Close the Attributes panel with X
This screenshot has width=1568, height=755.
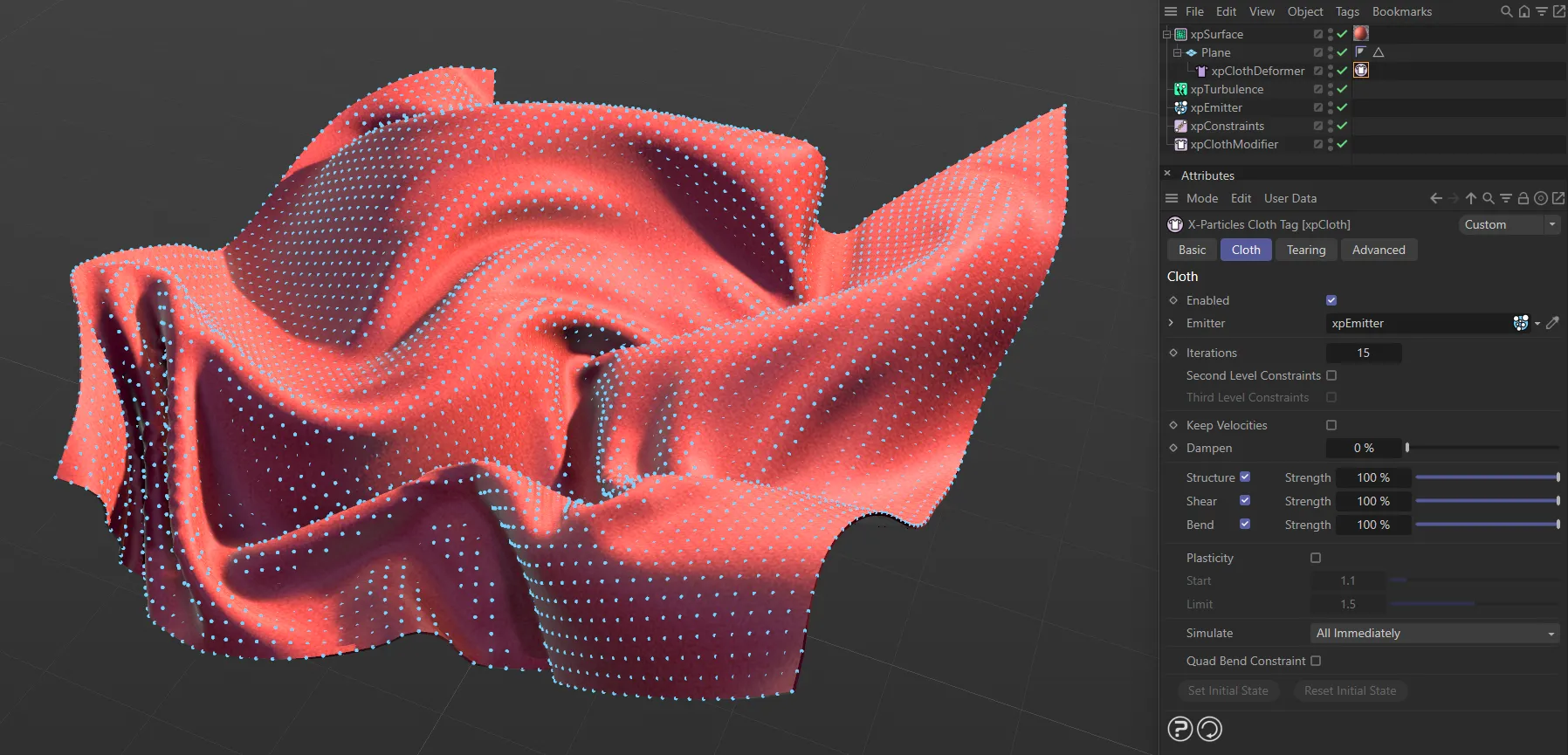(x=1167, y=174)
